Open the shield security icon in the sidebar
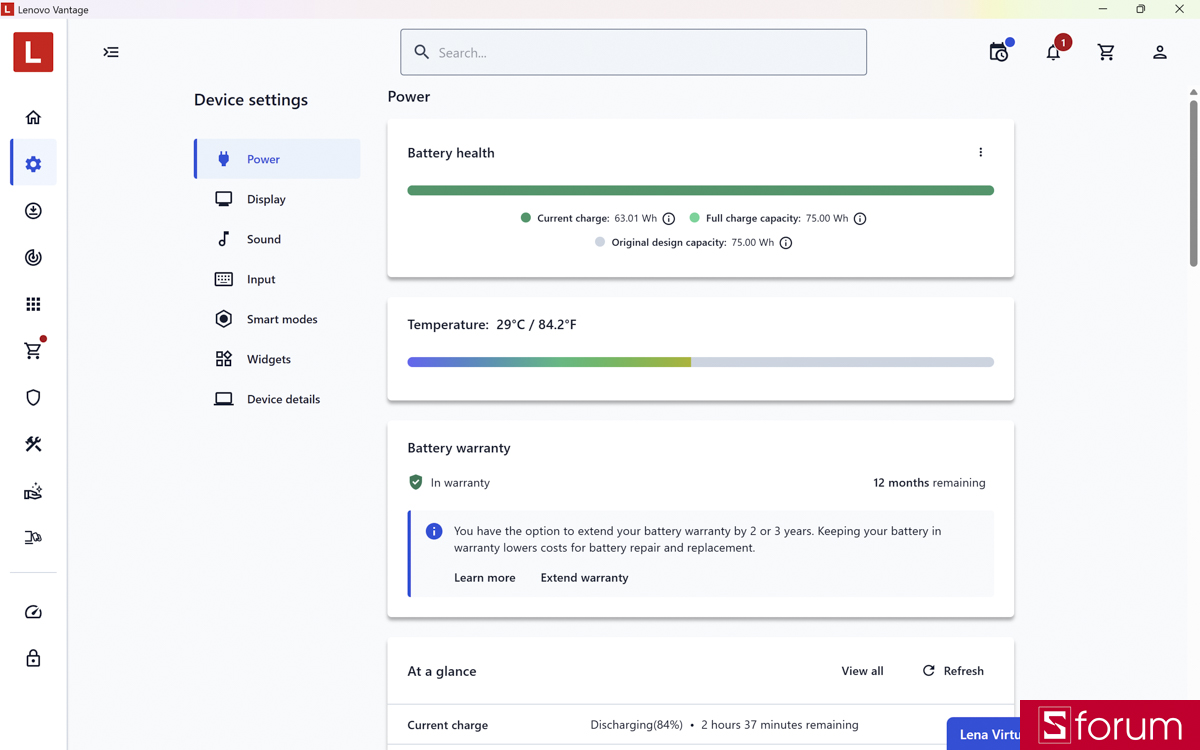Image resolution: width=1200 pixels, height=750 pixels. 33,397
